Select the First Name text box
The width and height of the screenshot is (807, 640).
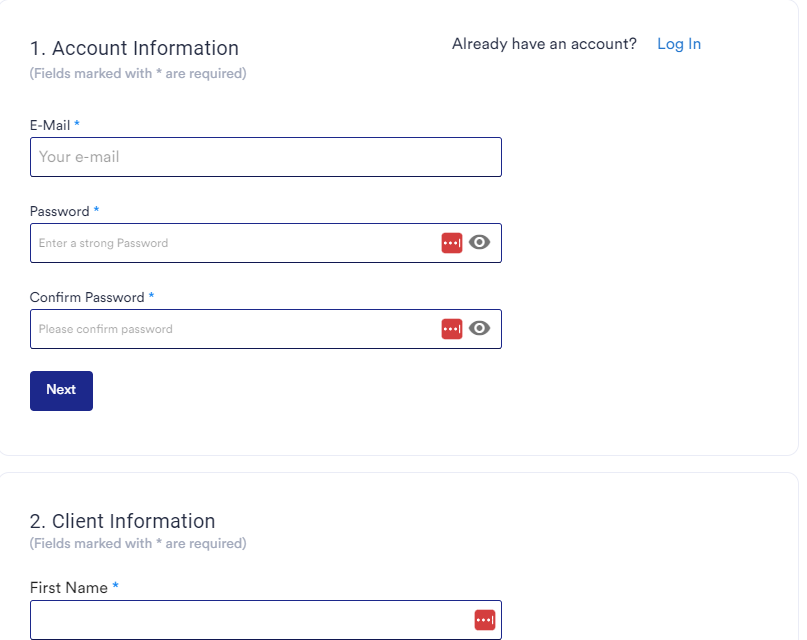[266, 620]
